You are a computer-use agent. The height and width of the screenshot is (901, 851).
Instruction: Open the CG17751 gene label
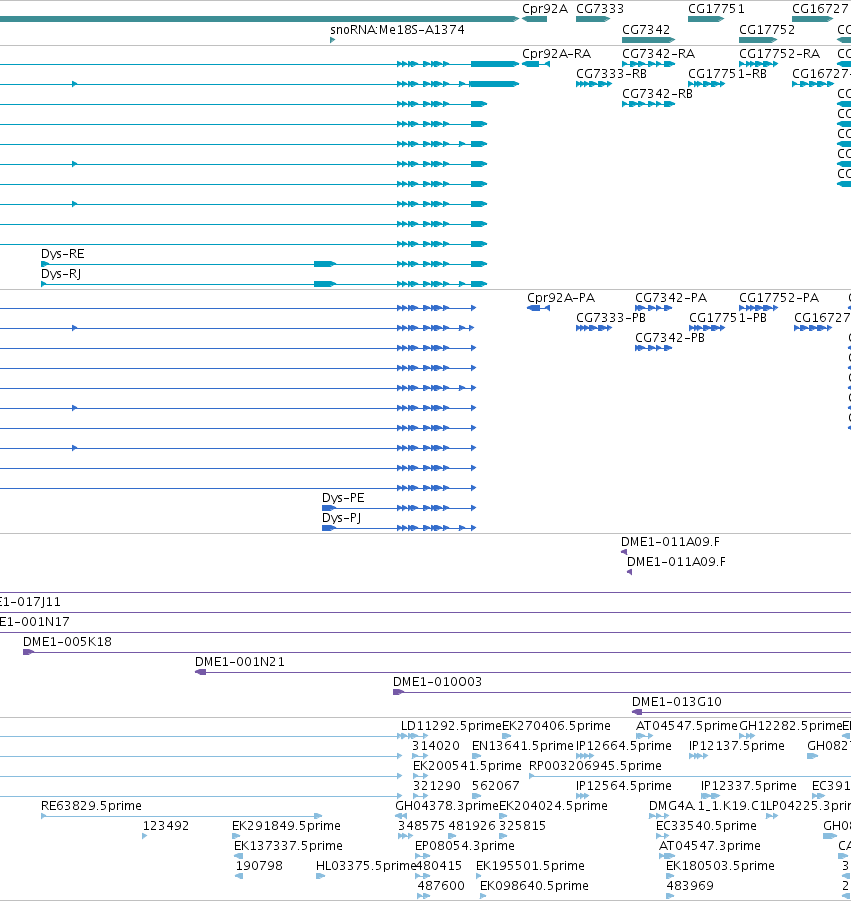click(716, 9)
